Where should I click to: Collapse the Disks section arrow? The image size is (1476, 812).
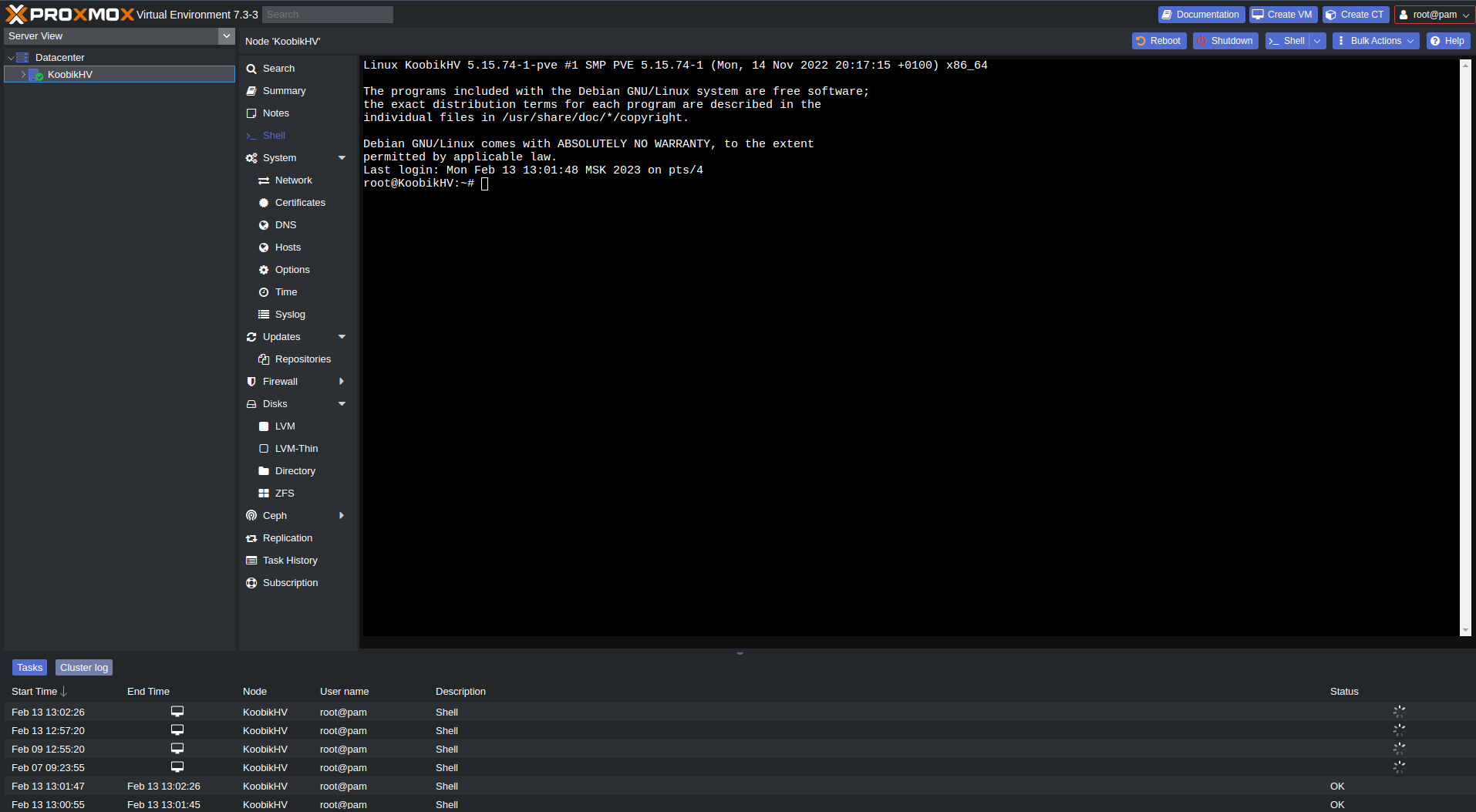tap(342, 404)
